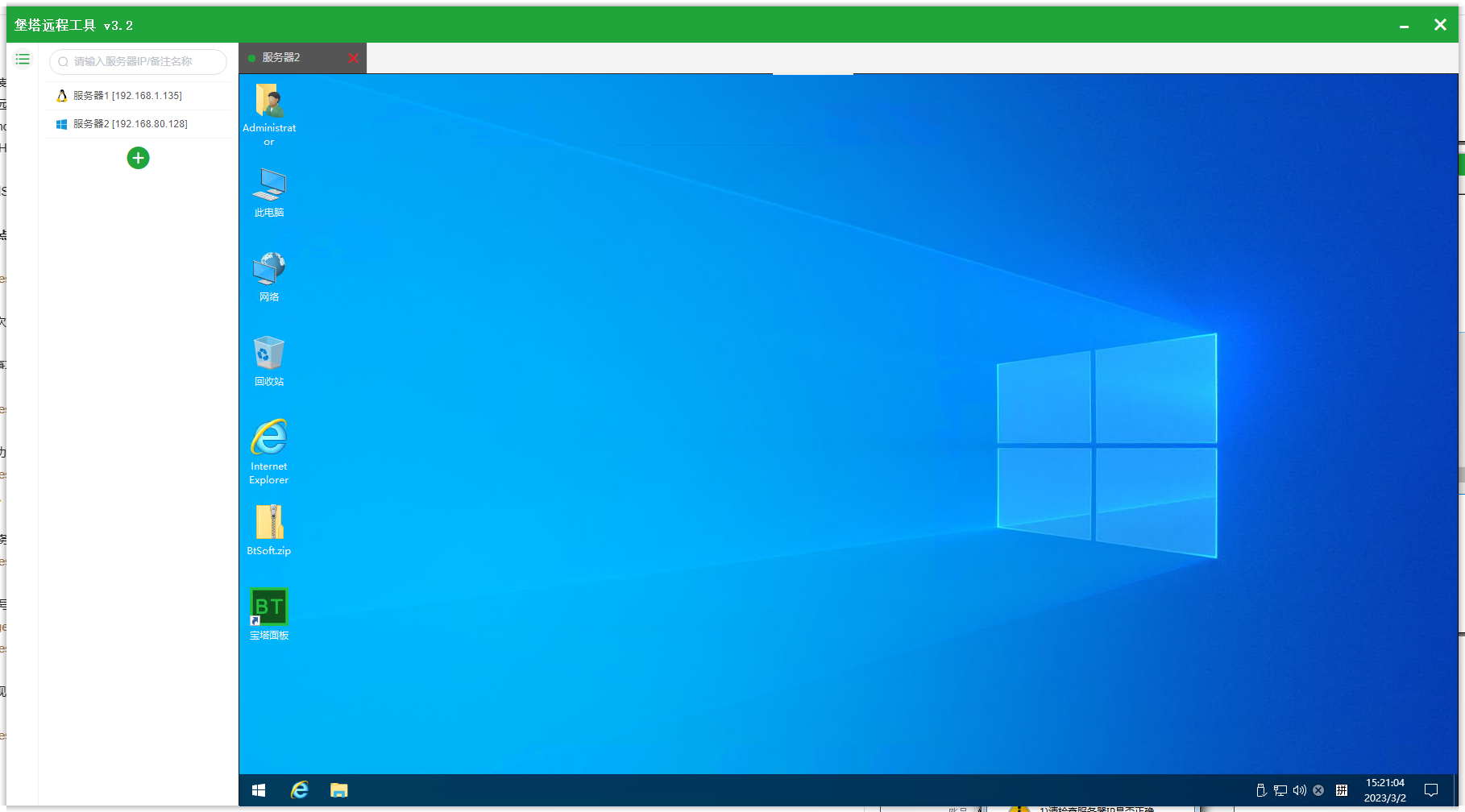Click the volume speaker tray icon

point(1299,790)
